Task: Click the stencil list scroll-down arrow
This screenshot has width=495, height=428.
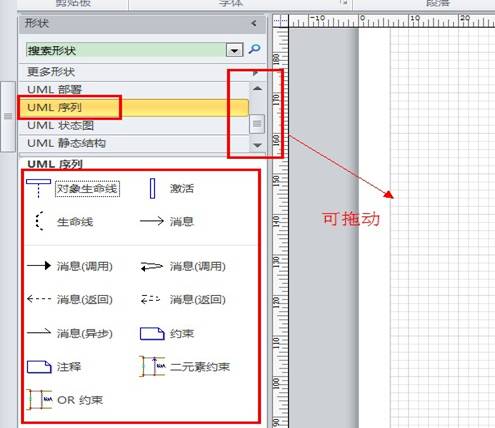Action: coord(257,145)
